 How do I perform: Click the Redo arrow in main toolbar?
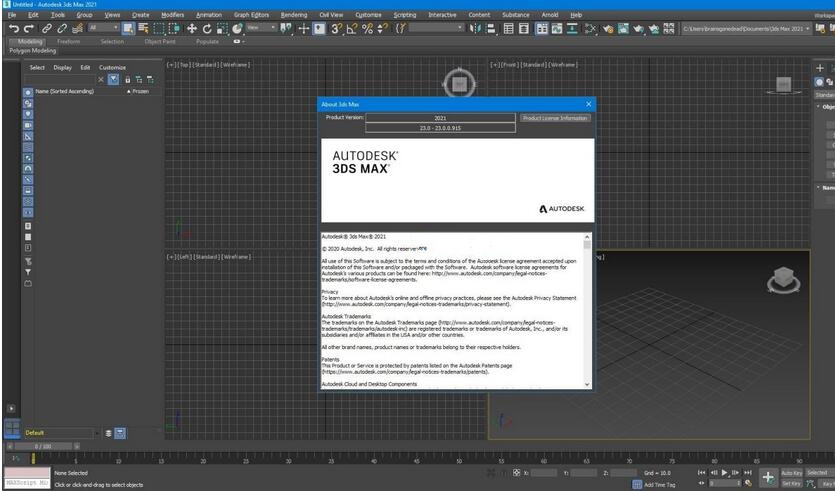coord(29,29)
